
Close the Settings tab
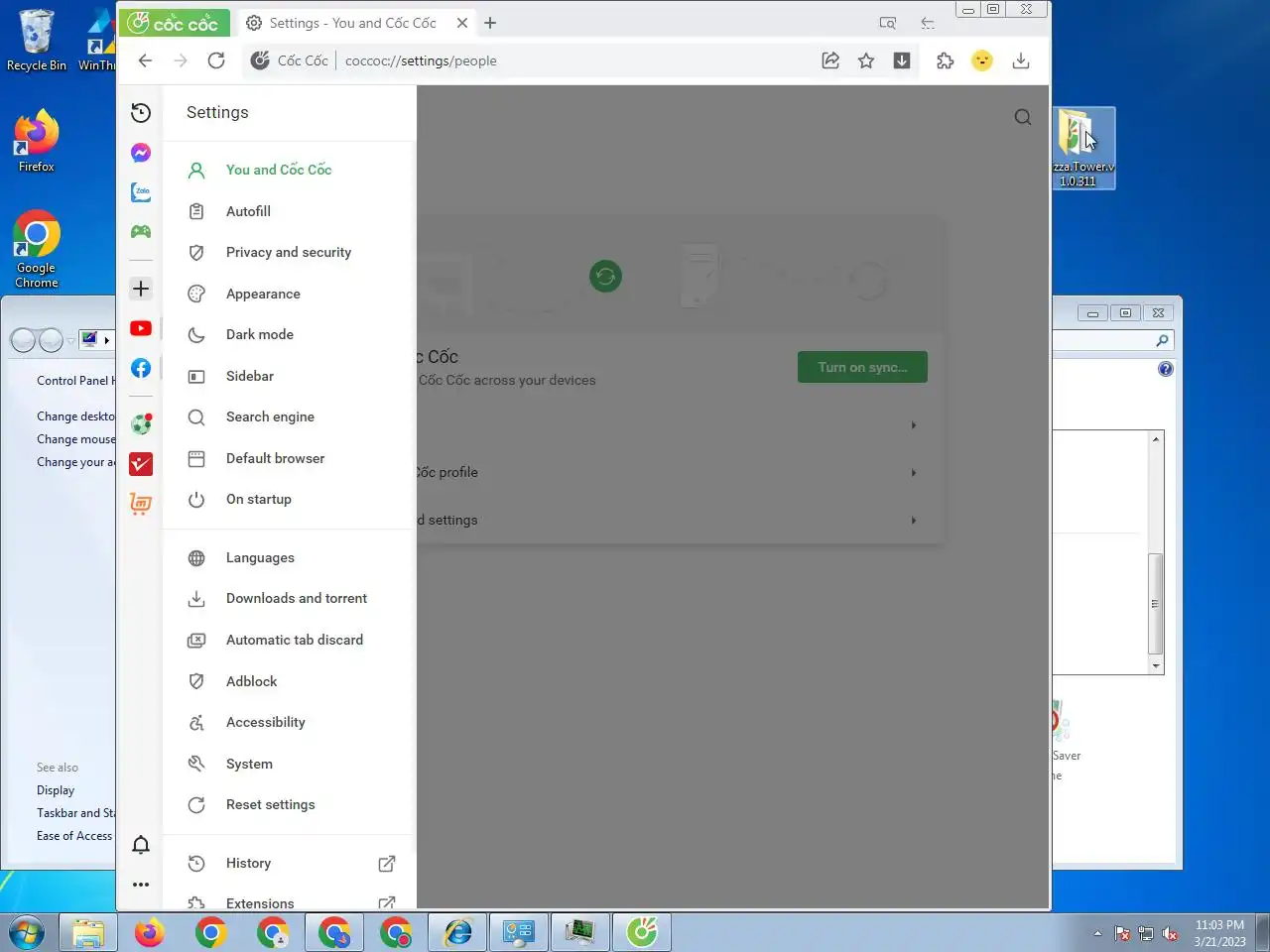[x=462, y=23]
